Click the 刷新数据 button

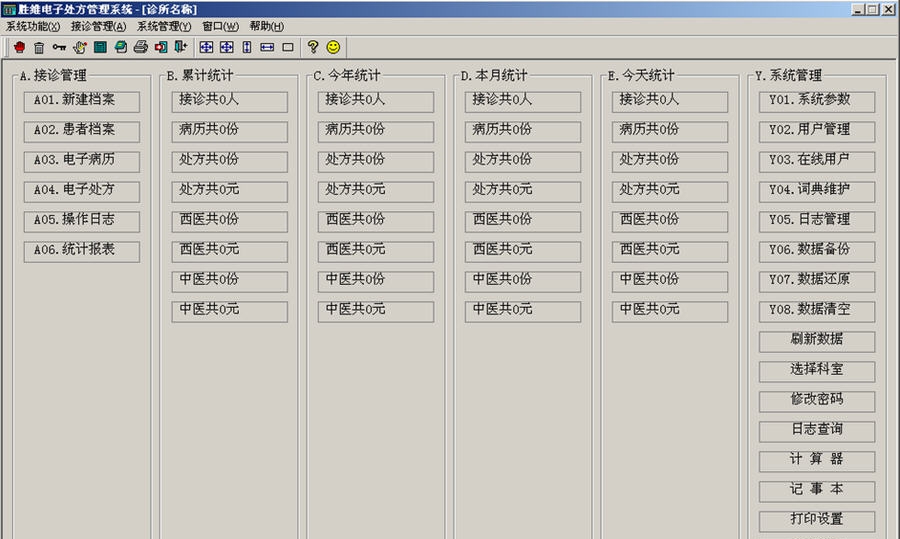[817, 341]
